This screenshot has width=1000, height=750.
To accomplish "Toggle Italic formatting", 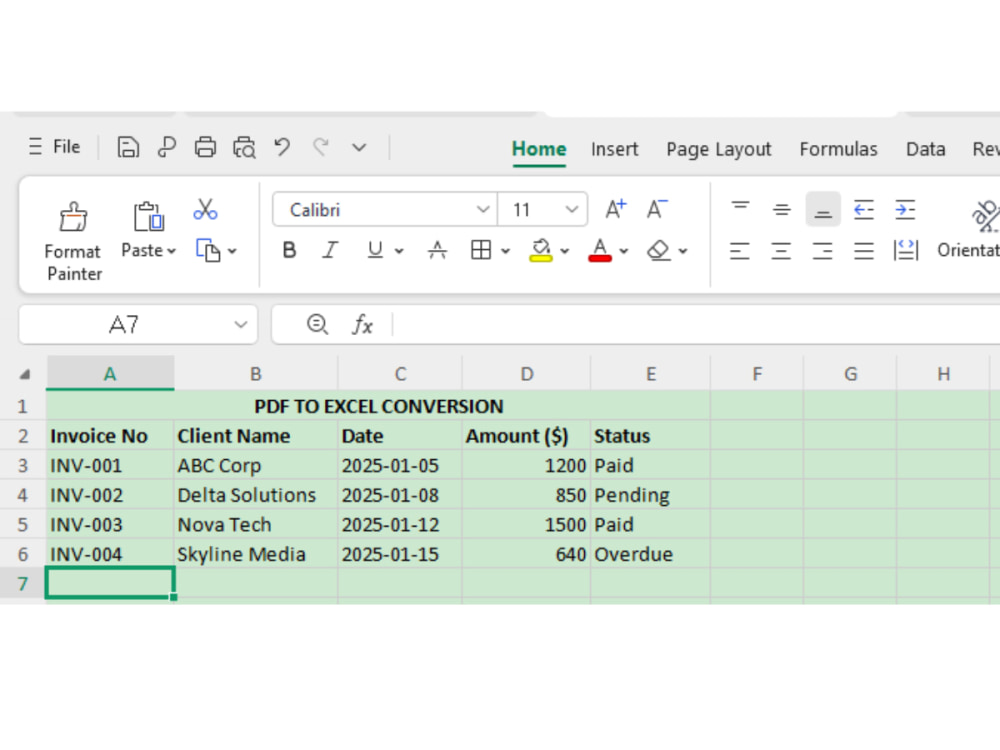I will [x=330, y=250].
